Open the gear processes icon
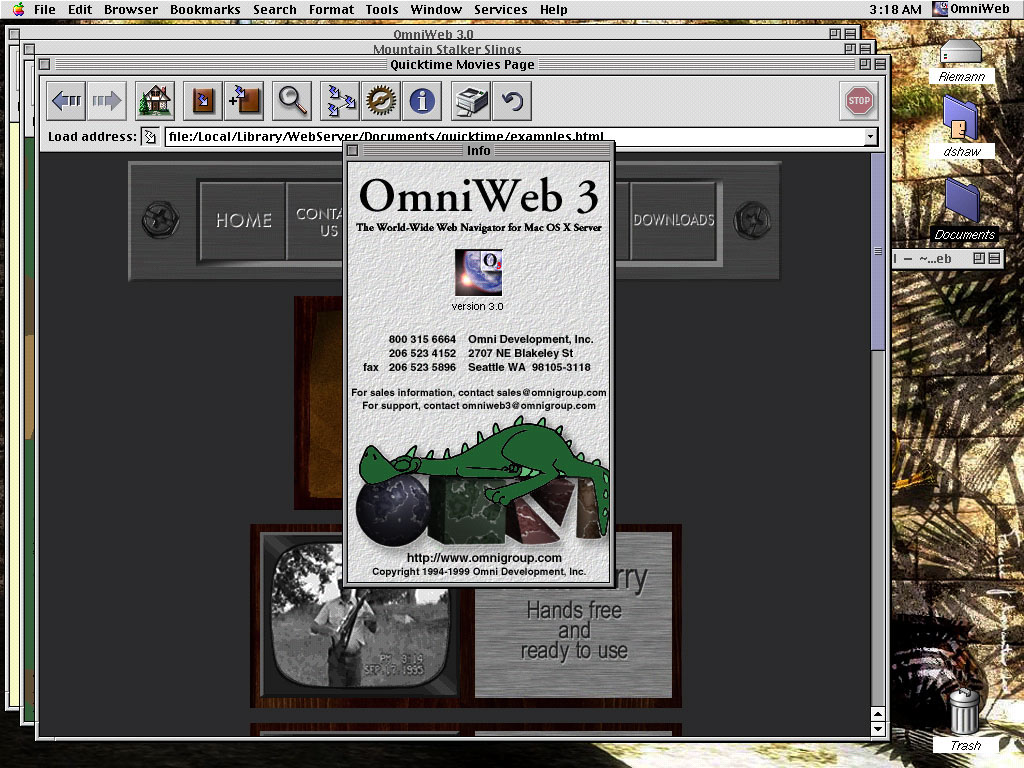The width and height of the screenshot is (1024, 768). pos(381,101)
